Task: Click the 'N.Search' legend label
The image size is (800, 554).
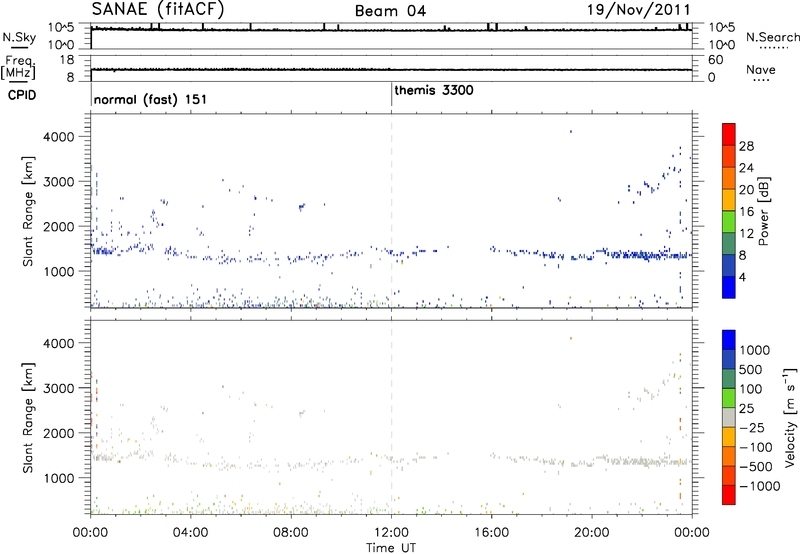Action: point(772,37)
